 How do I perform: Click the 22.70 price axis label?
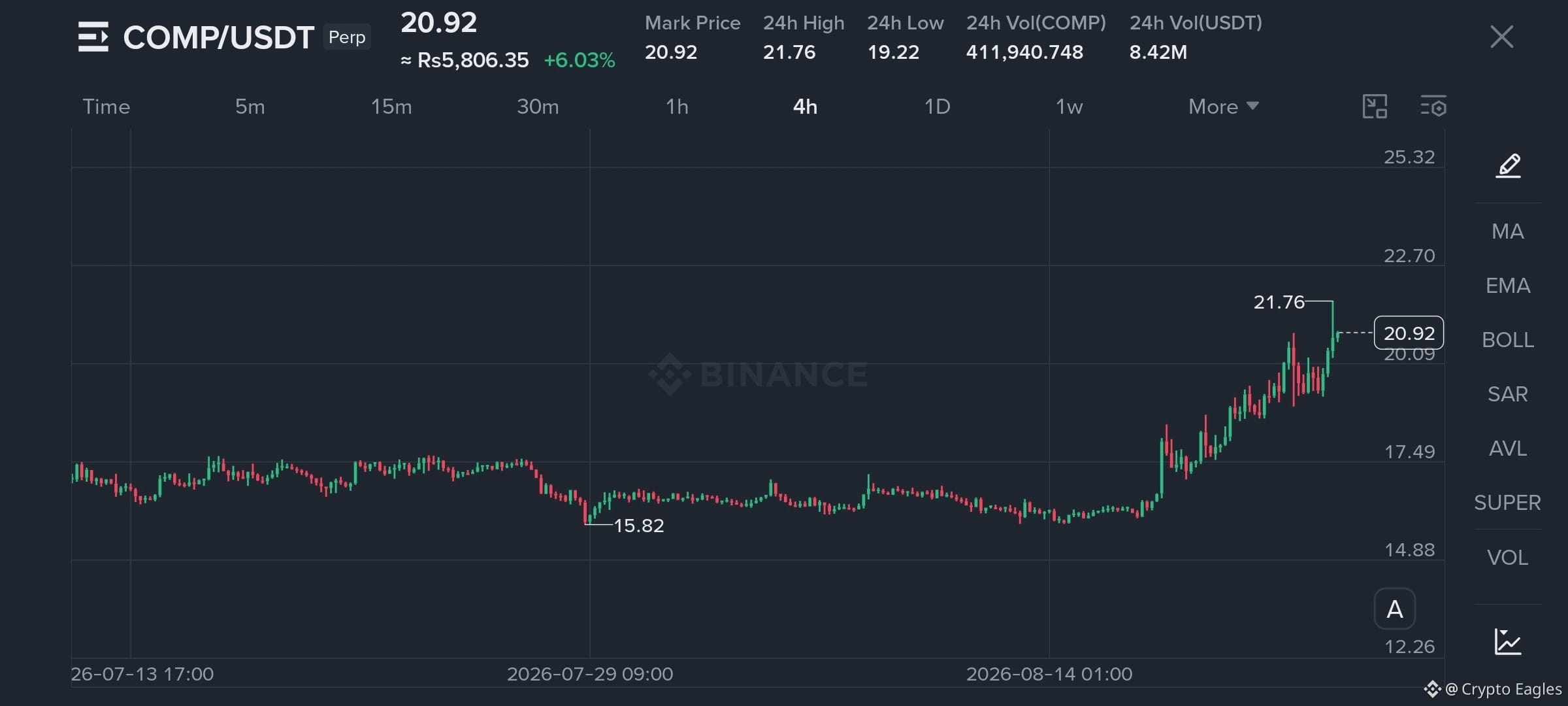pyautogui.click(x=1409, y=256)
